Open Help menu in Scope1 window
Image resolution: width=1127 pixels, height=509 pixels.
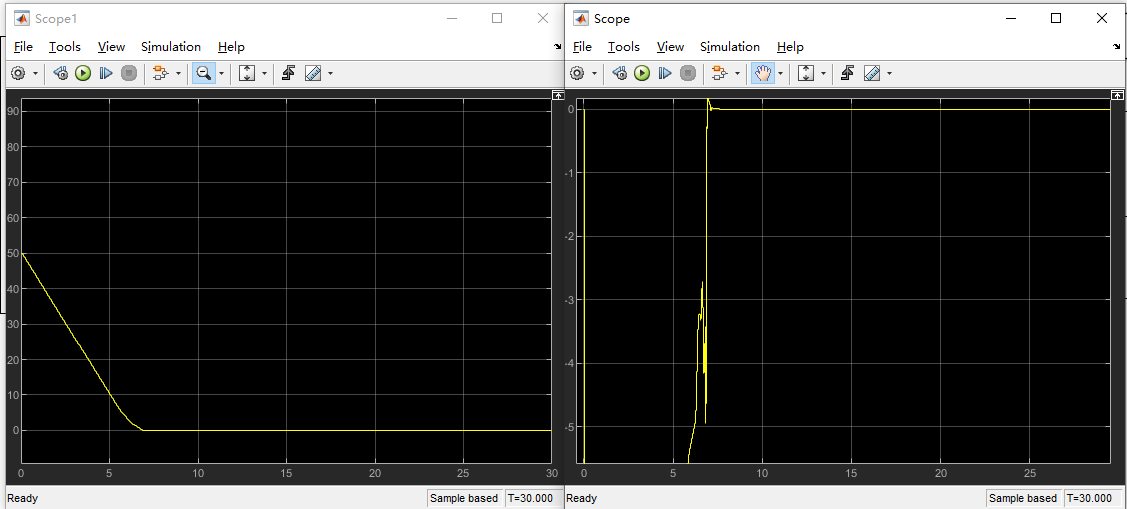click(x=231, y=47)
